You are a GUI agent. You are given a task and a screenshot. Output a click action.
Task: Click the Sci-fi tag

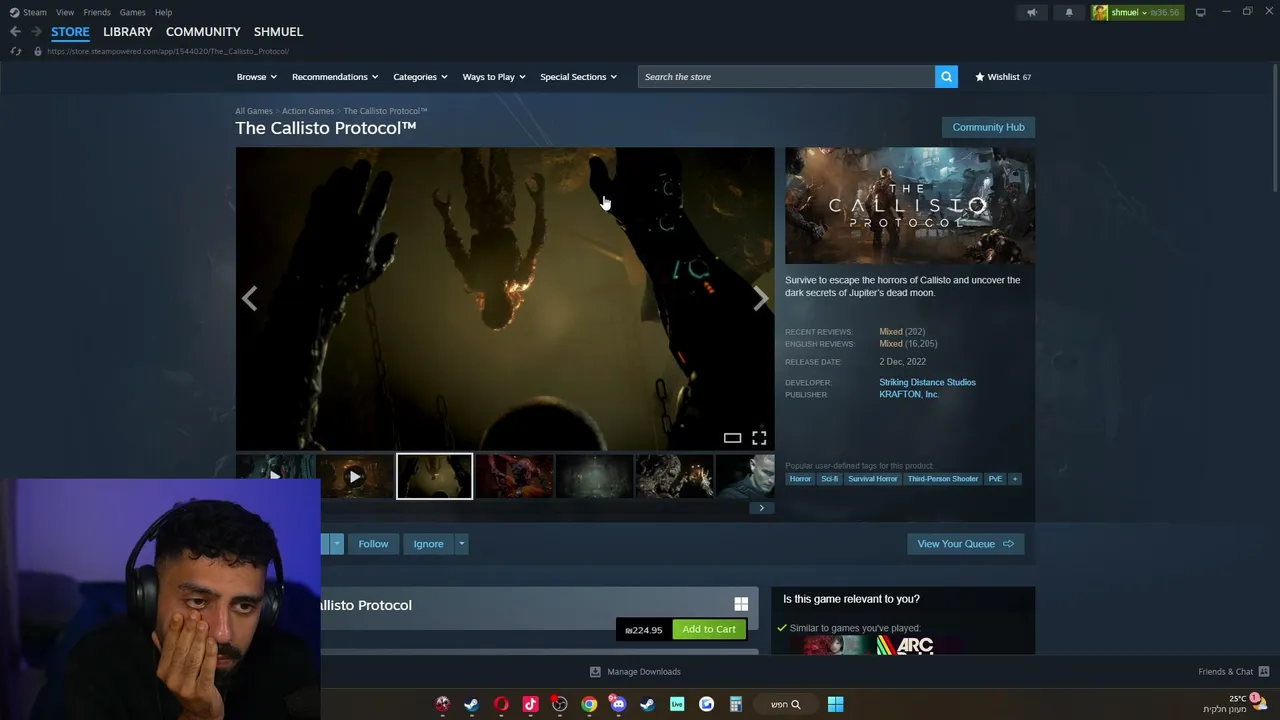(829, 479)
